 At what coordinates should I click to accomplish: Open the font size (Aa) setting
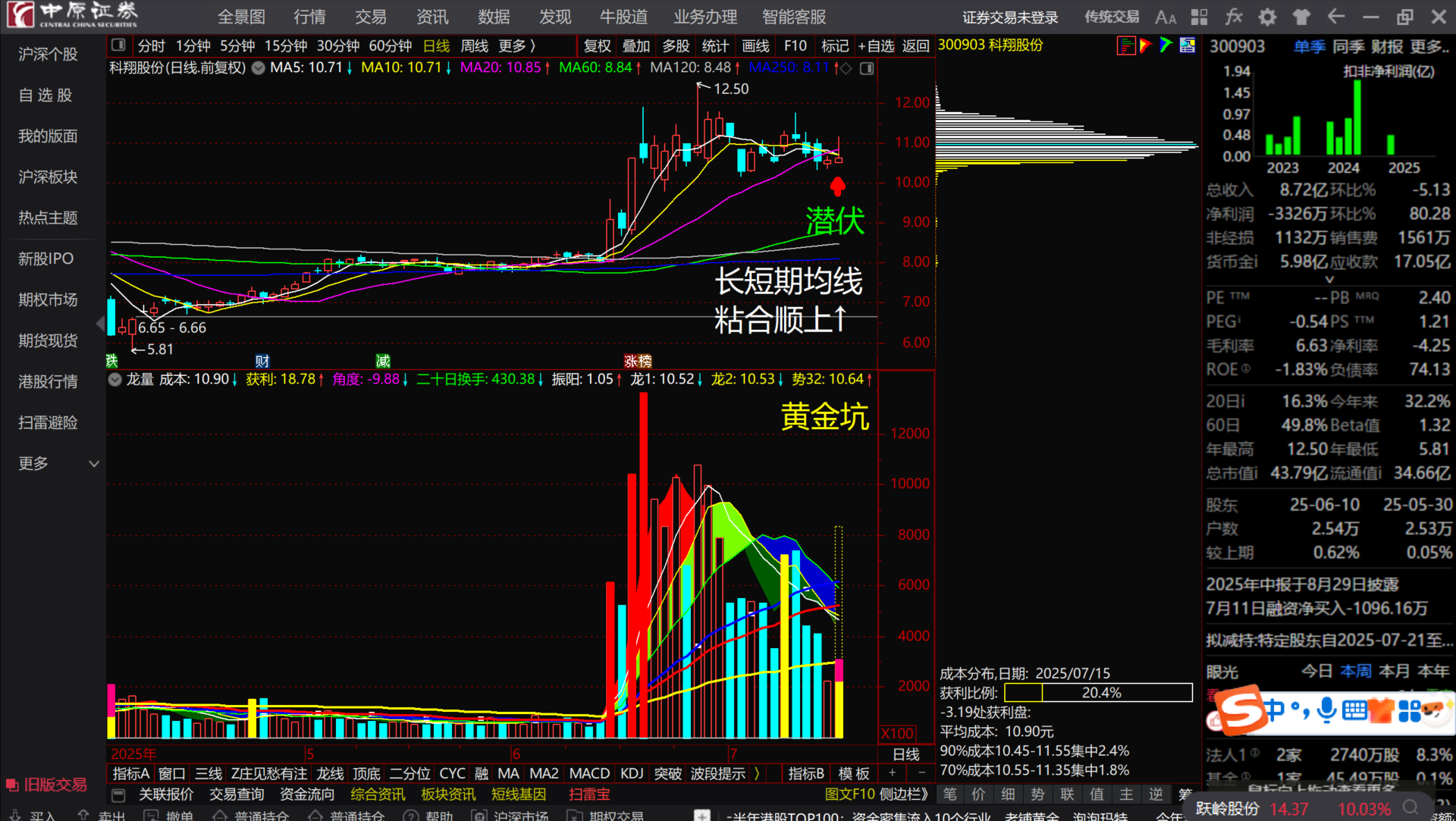click(x=1166, y=17)
